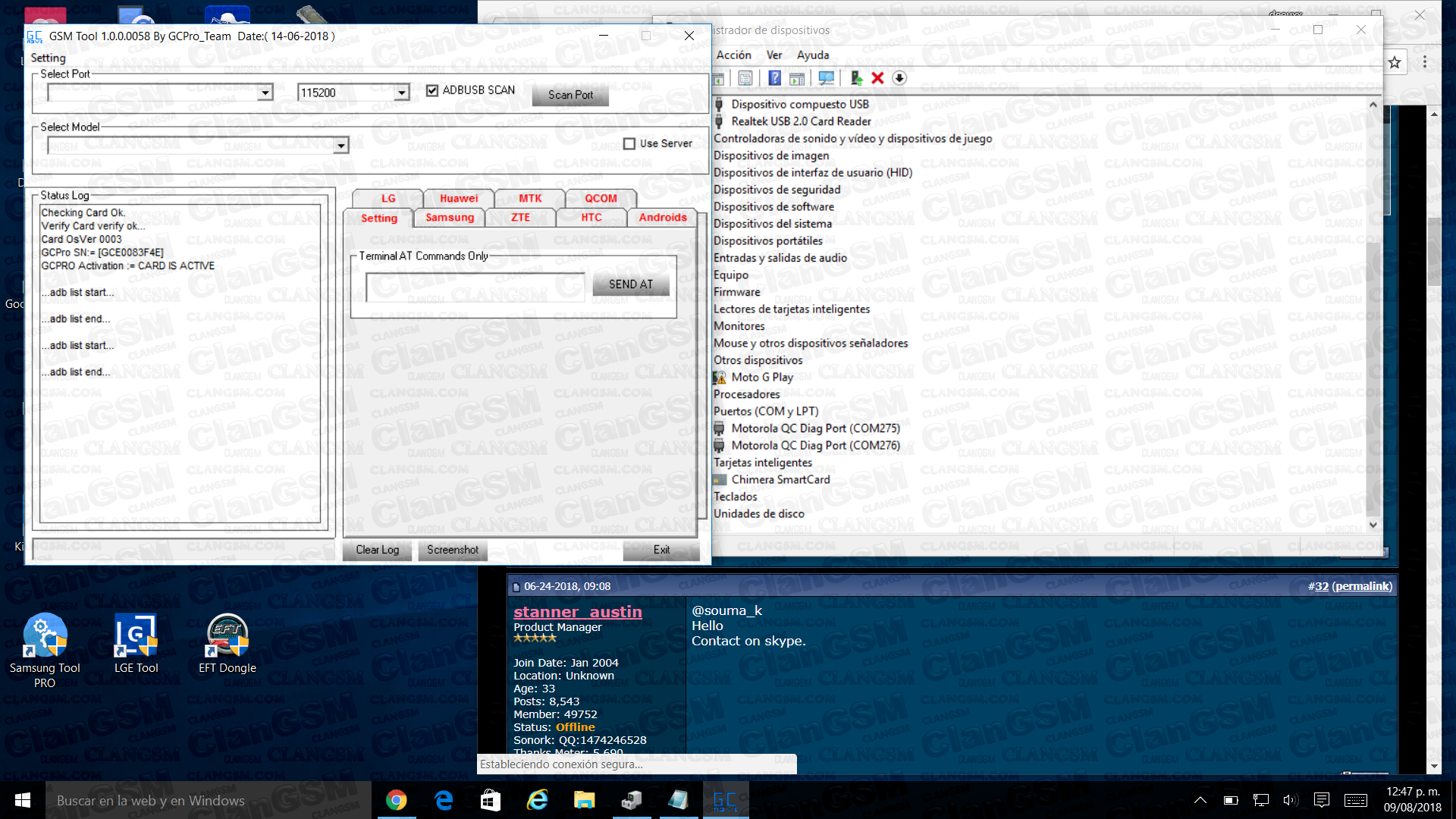Click the SEND AT button

pyautogui.click(x=631, y=284)
